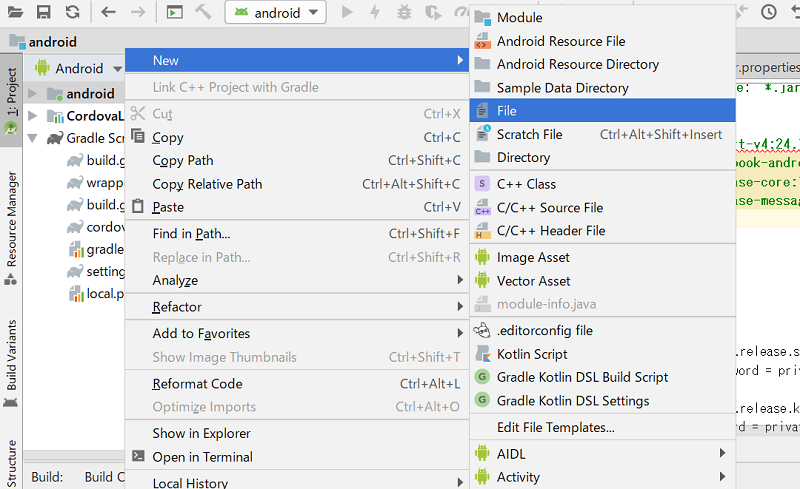Click the Back navigation arrow icon
The image size is (800, 489).
click(x=108, y=12)
